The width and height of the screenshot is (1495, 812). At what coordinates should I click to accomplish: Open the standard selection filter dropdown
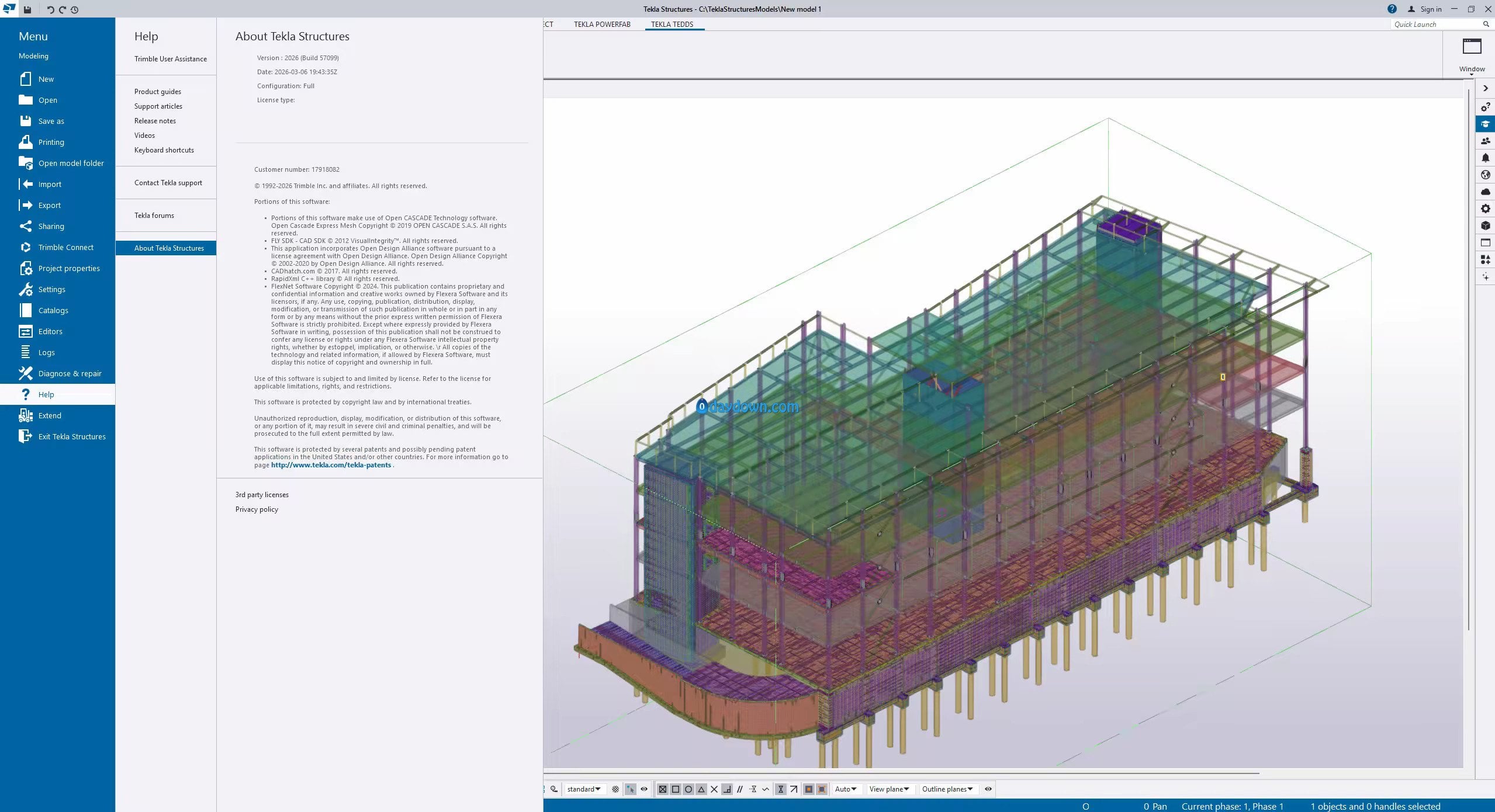(x=583, y=789)
